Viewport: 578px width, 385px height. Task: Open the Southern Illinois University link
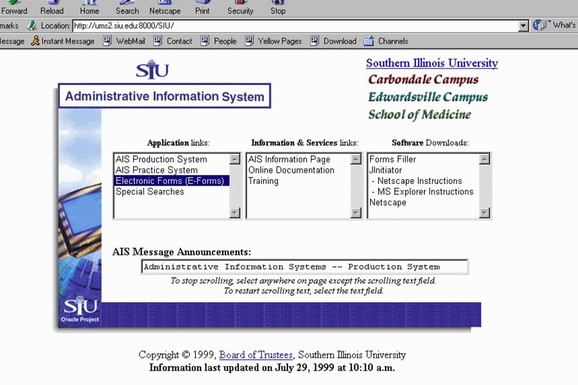tap(432, 63)
